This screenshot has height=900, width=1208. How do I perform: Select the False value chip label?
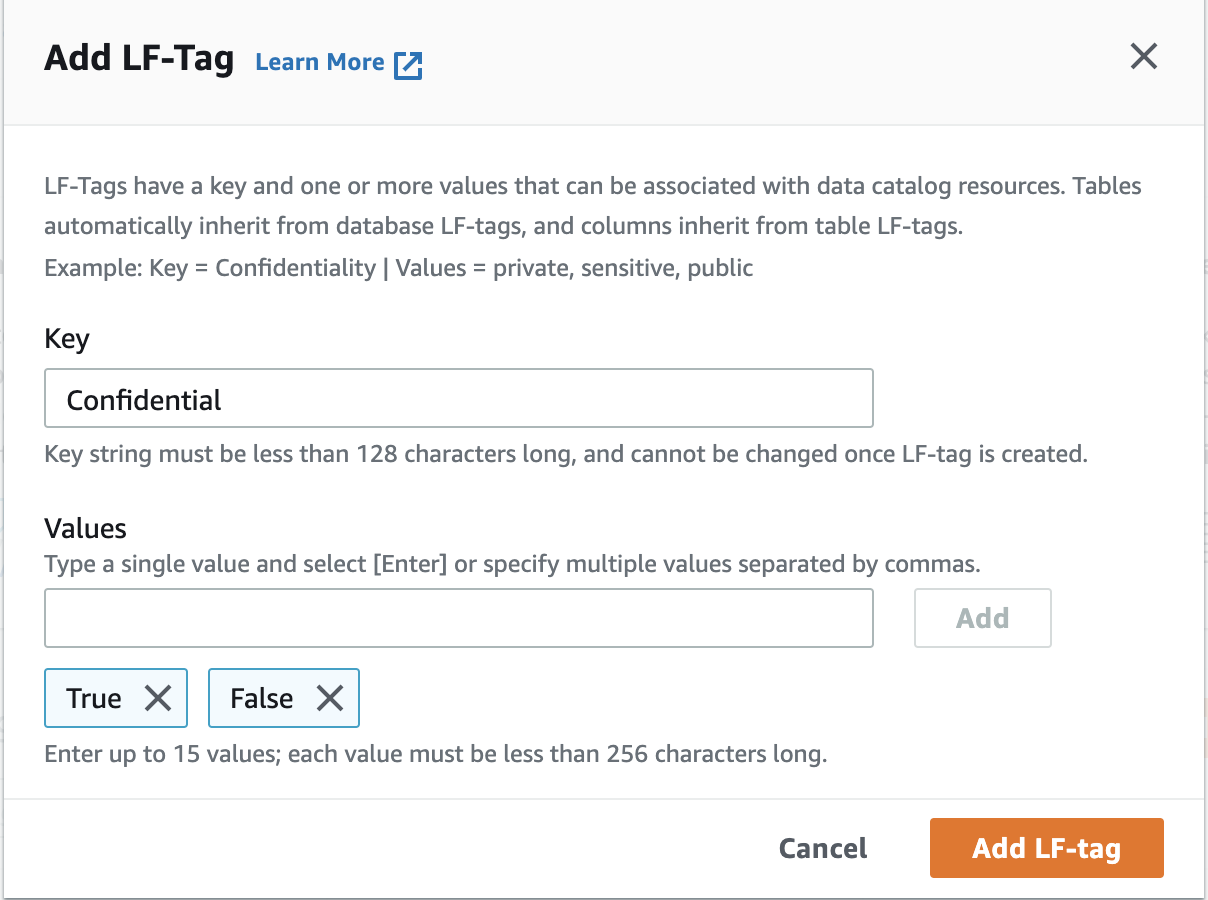coord(261,698)
